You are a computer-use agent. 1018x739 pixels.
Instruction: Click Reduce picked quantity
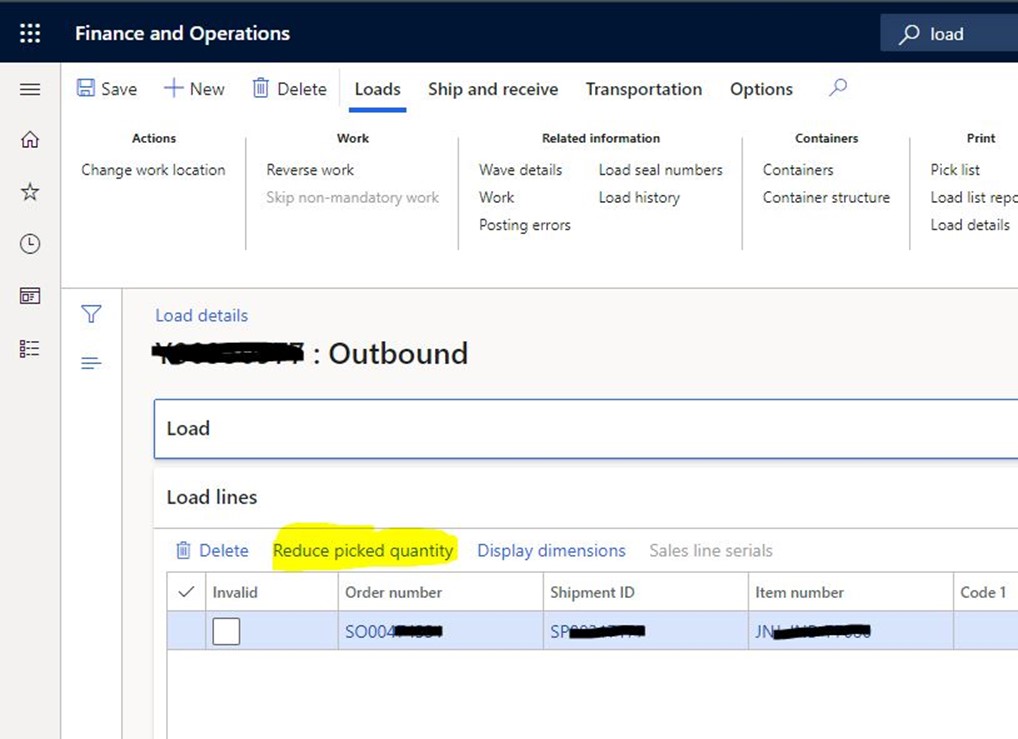point(363,551)
